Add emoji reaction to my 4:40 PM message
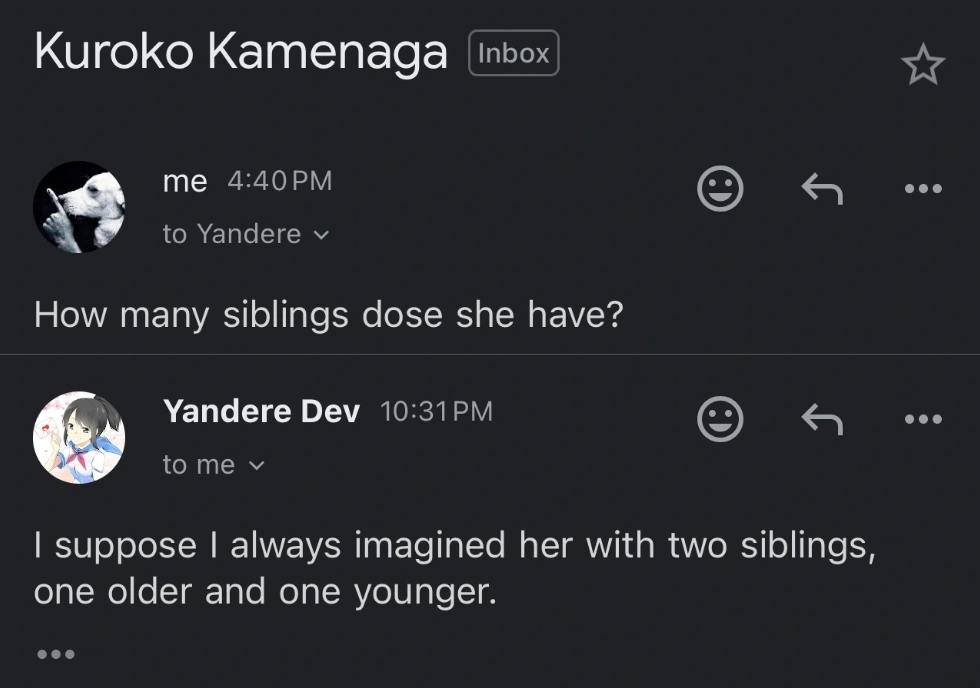Viewport: 980px width, 688px height. (720, 188)
